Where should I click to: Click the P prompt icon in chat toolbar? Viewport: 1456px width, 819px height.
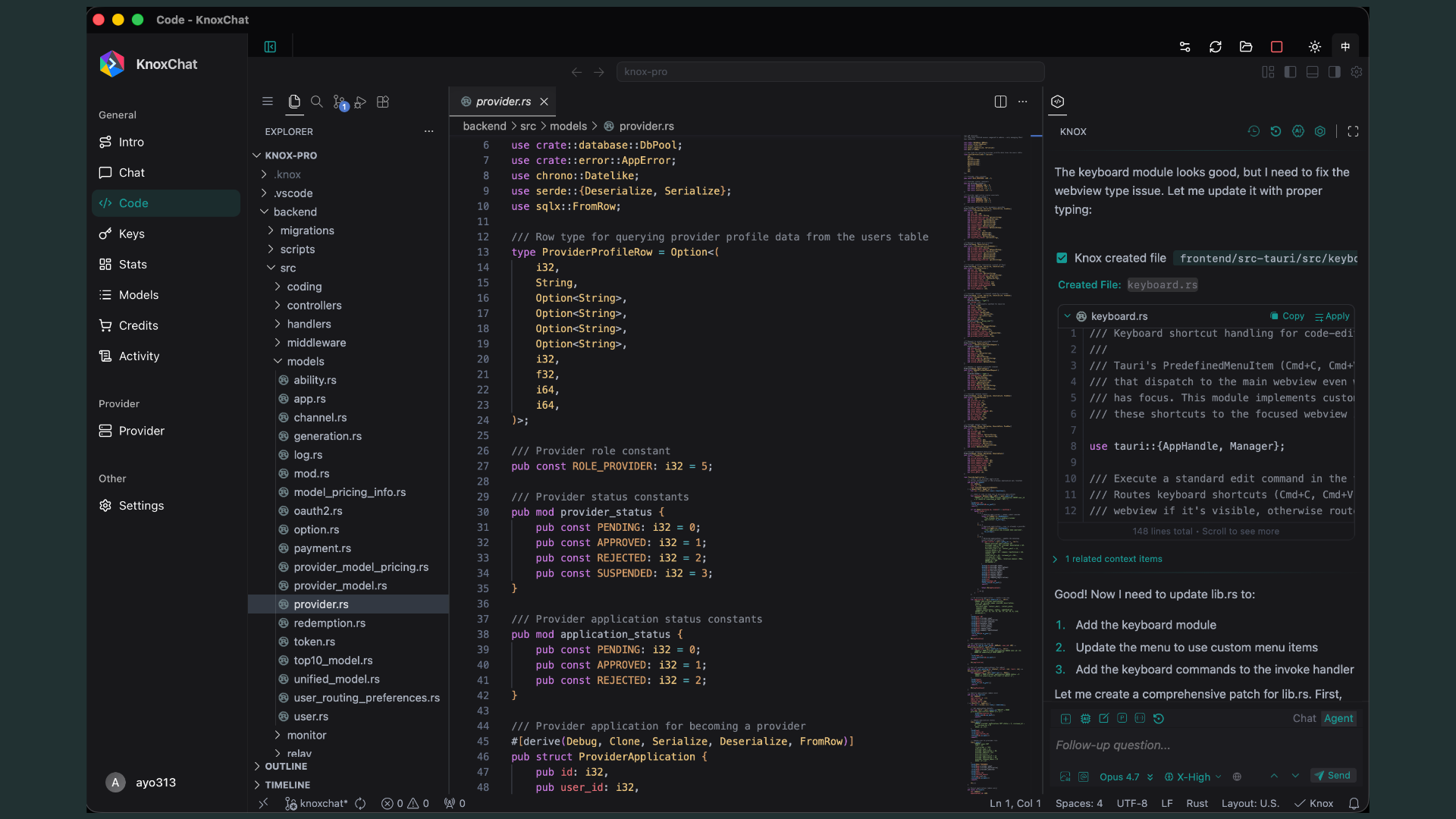(x=1122, y=719)
